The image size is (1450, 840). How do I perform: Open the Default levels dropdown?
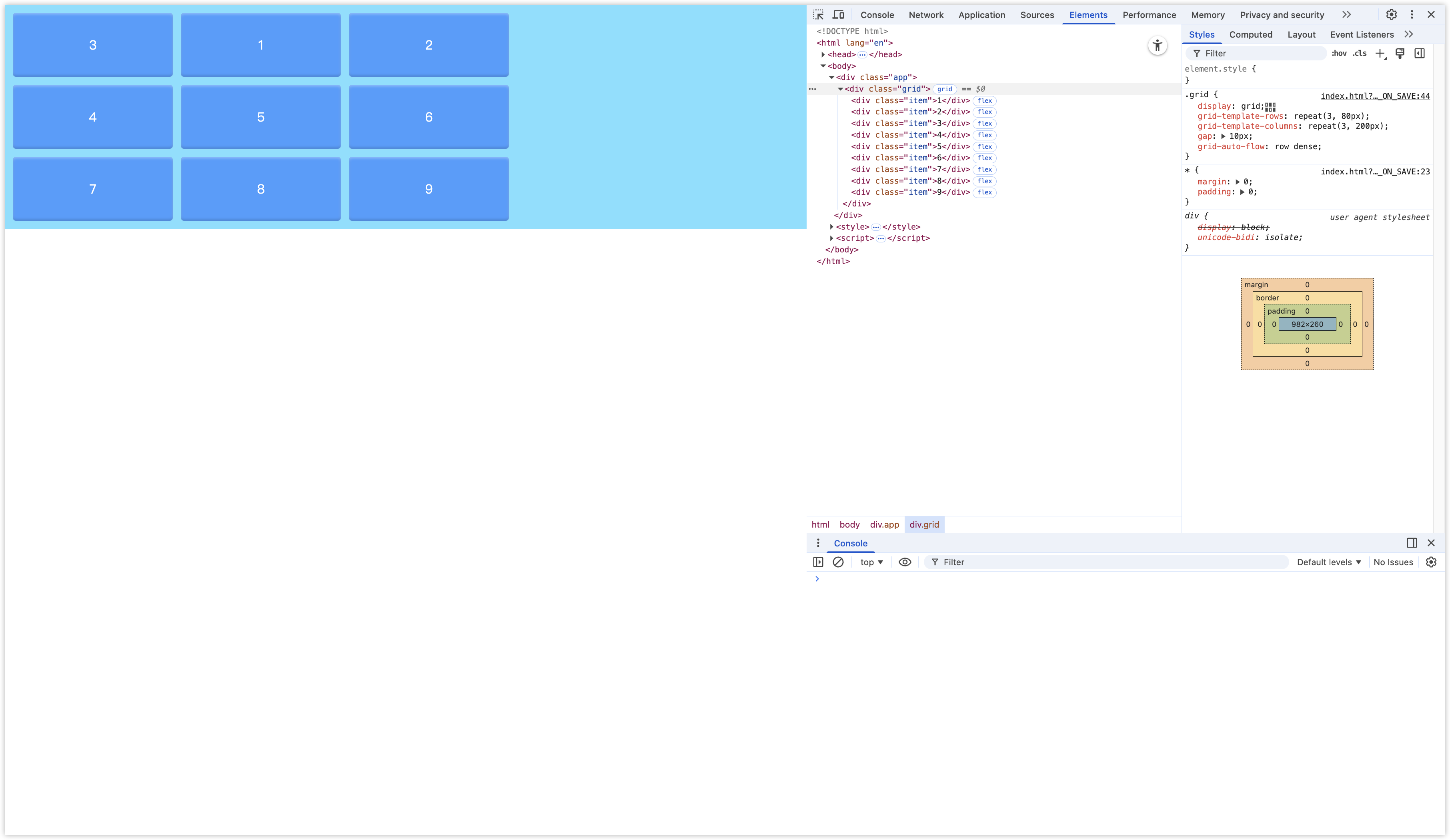tap(1329, 562)
